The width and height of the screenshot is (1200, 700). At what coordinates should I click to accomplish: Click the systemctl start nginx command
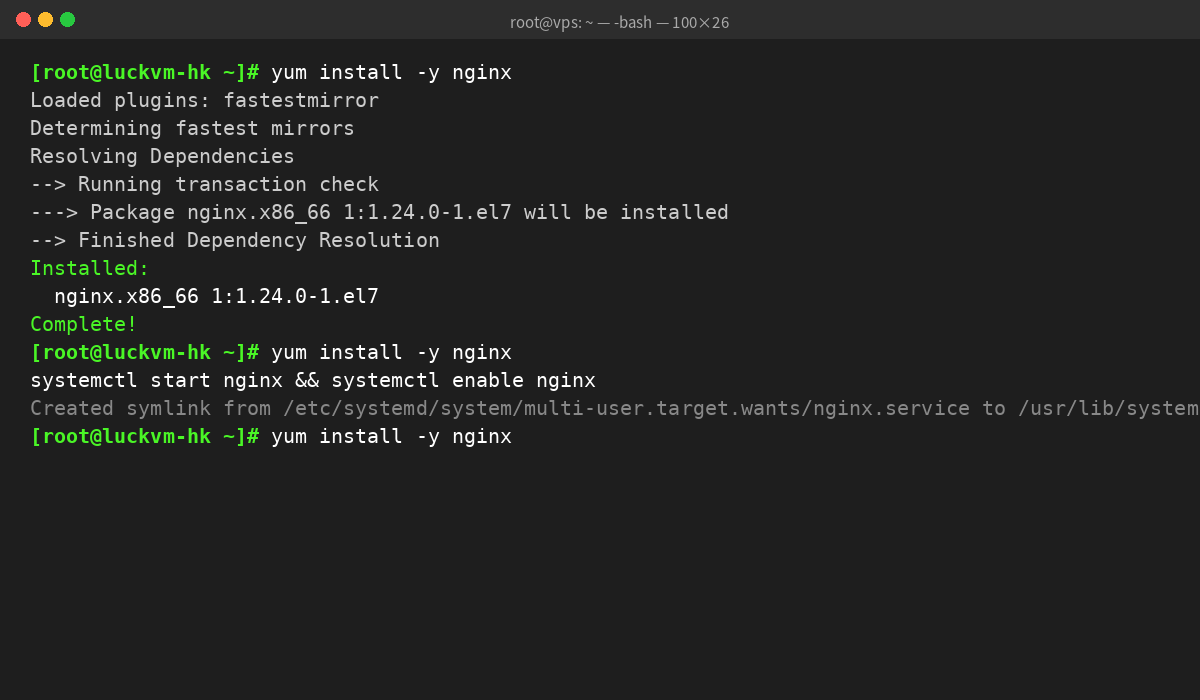point(156,381)
